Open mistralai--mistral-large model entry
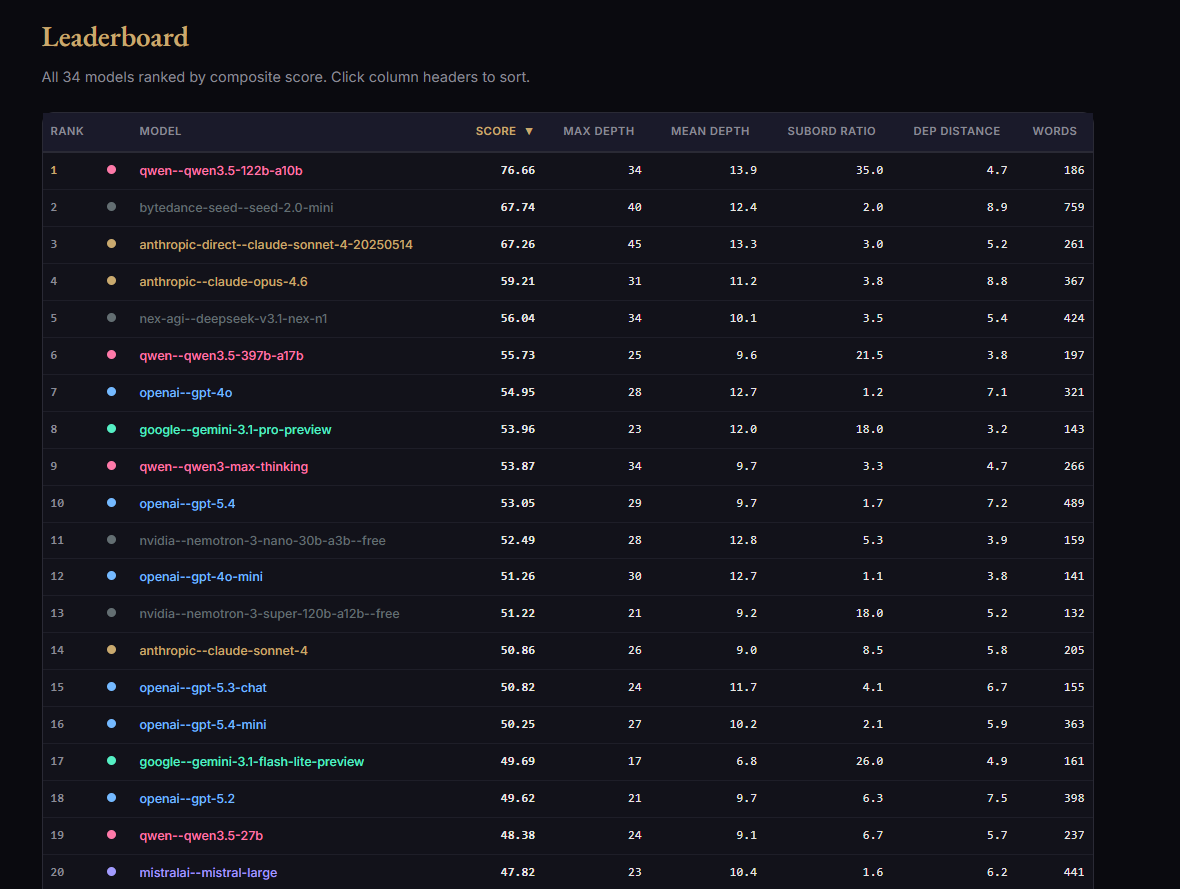1180x889 pixels. pyautogui.click(x=208, y=872)
